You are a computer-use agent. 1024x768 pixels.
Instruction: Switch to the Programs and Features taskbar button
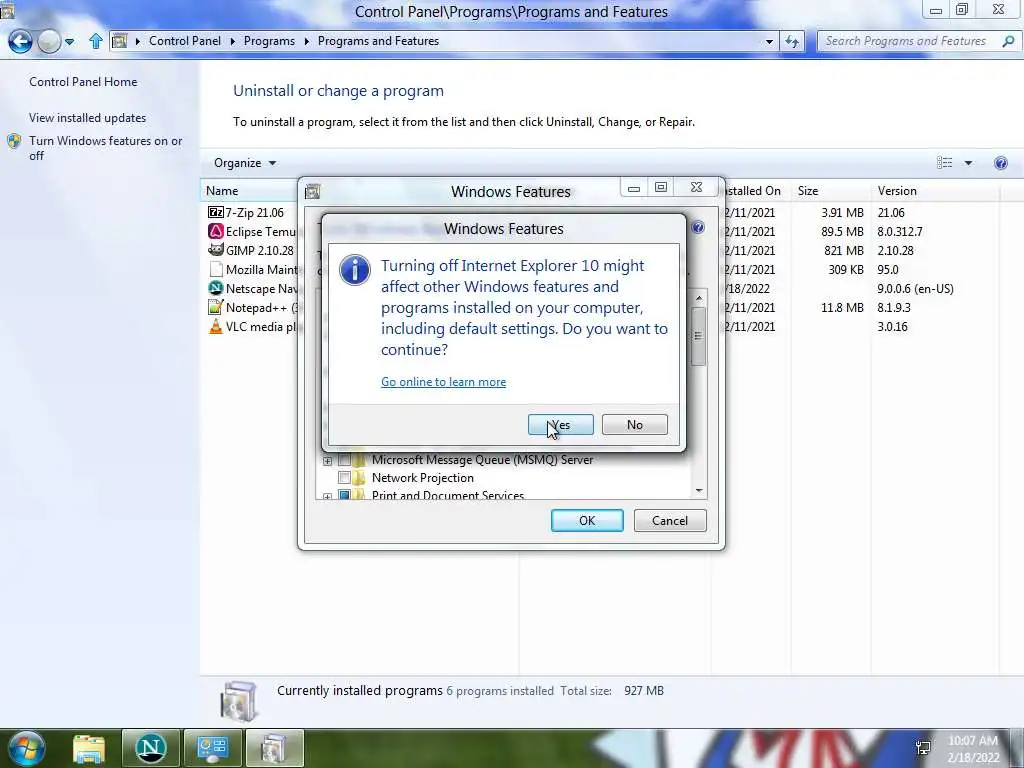pyautogui.click(x=274, y=748)
